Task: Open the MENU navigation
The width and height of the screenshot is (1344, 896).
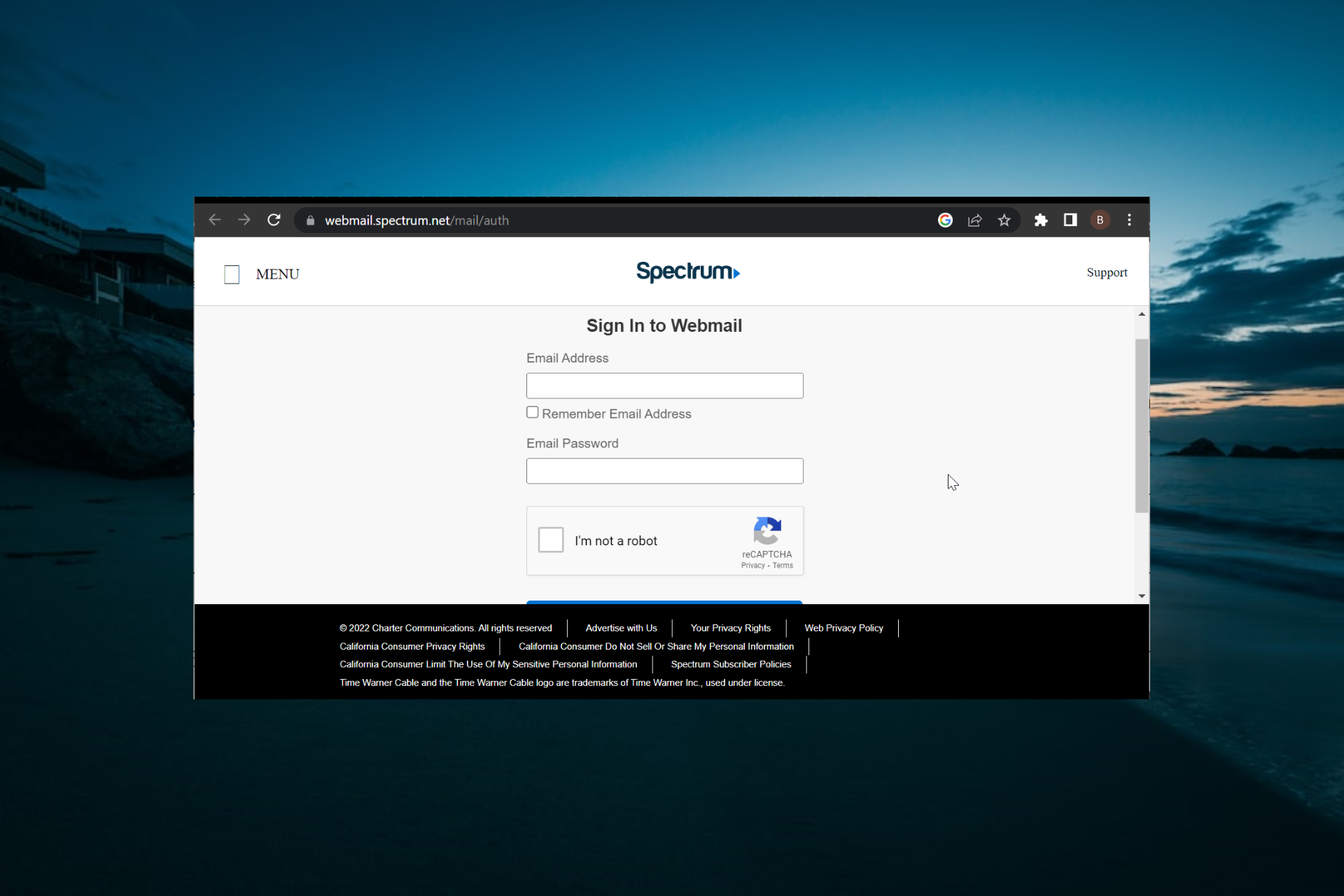Action: (x=278, y=274)
